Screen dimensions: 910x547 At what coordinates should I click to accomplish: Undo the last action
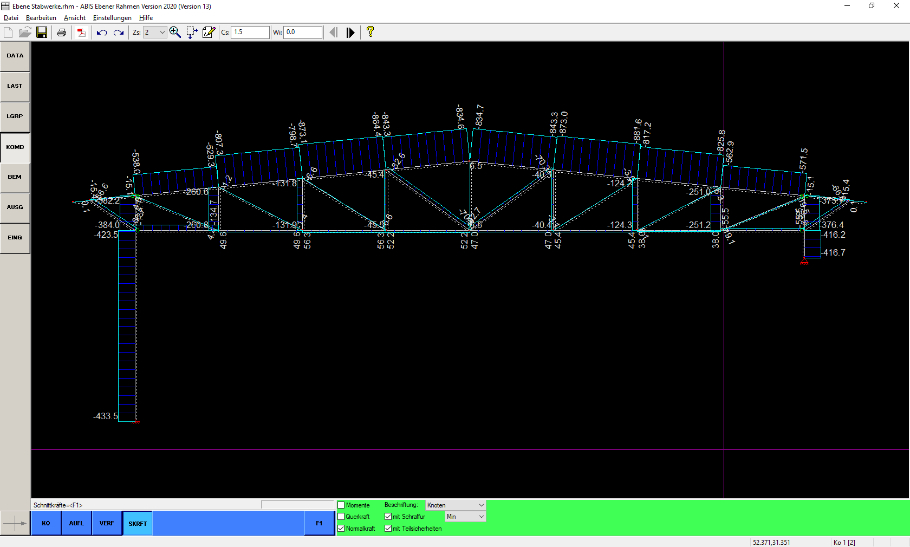(102, 32)
